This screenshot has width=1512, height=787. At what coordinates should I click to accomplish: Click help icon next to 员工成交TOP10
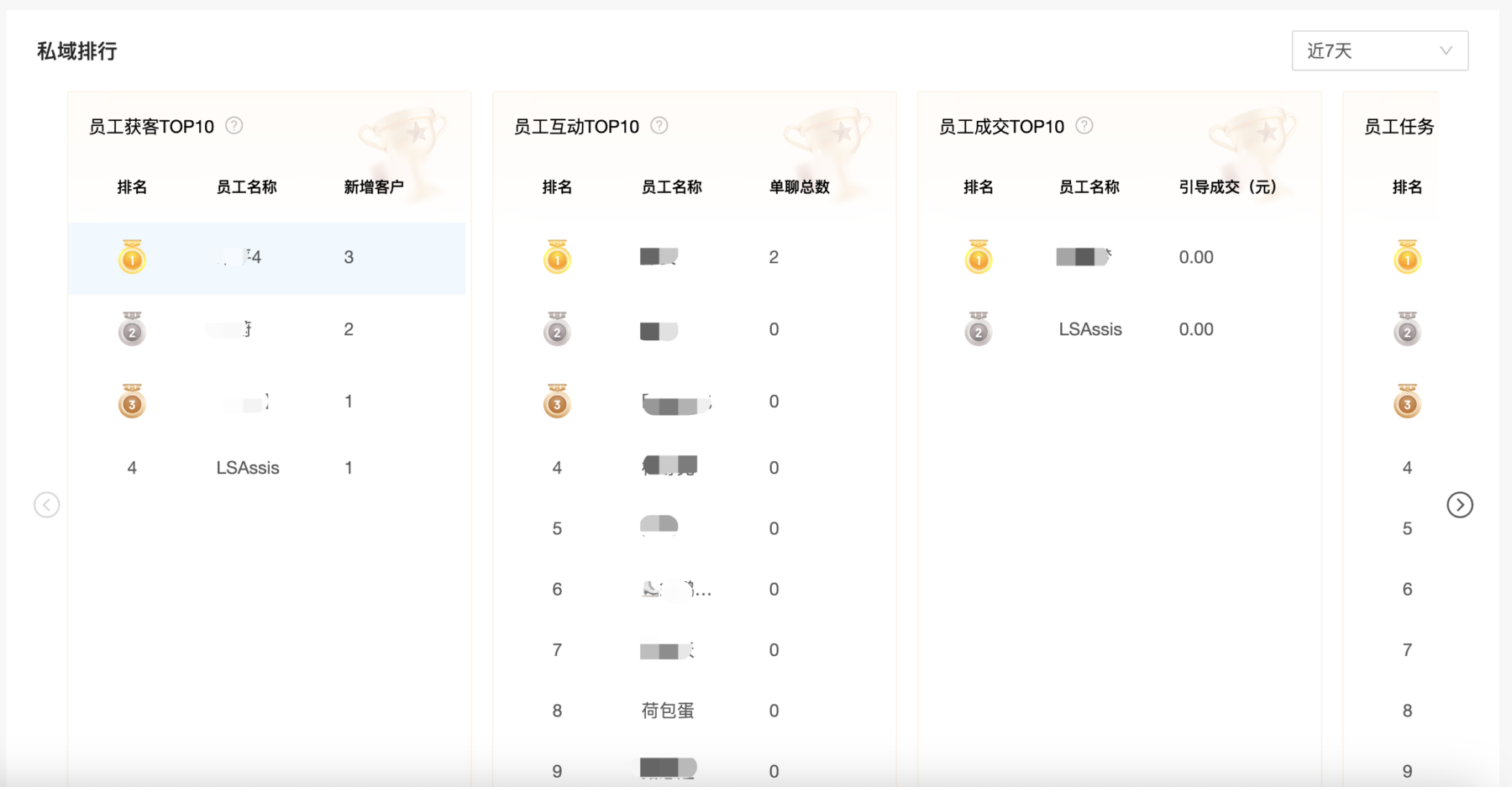1084,126
